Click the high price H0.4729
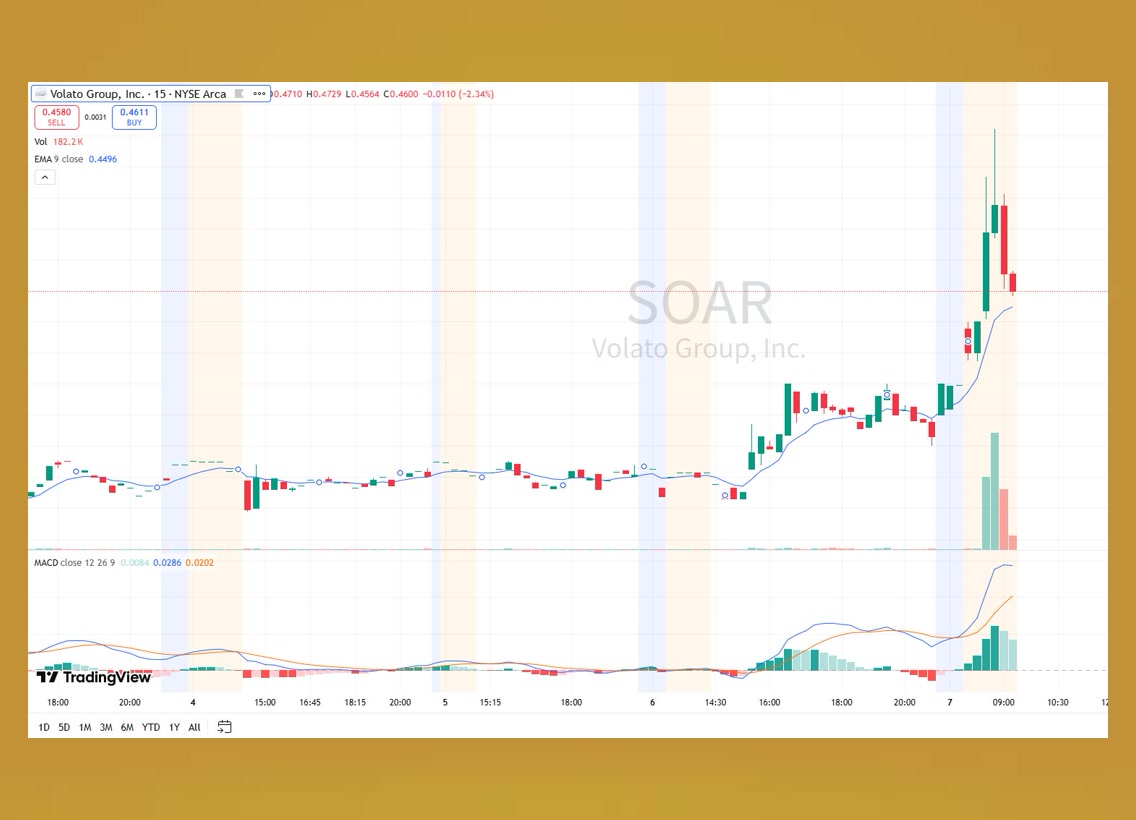This screenshot has height=820, width=1136. pos(324,93)
